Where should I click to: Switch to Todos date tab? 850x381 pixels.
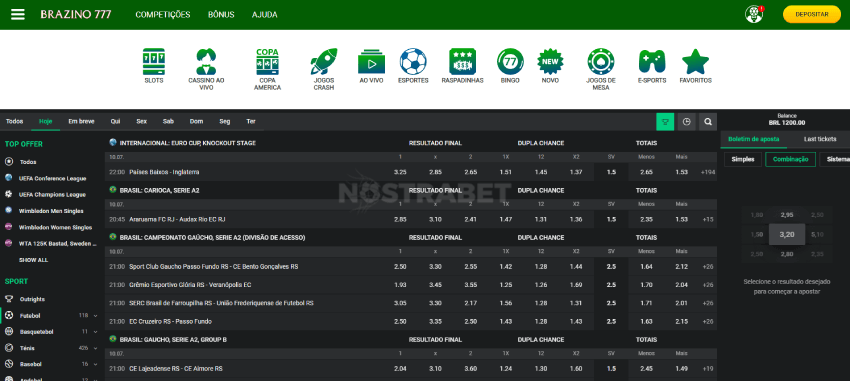(15, 121)
